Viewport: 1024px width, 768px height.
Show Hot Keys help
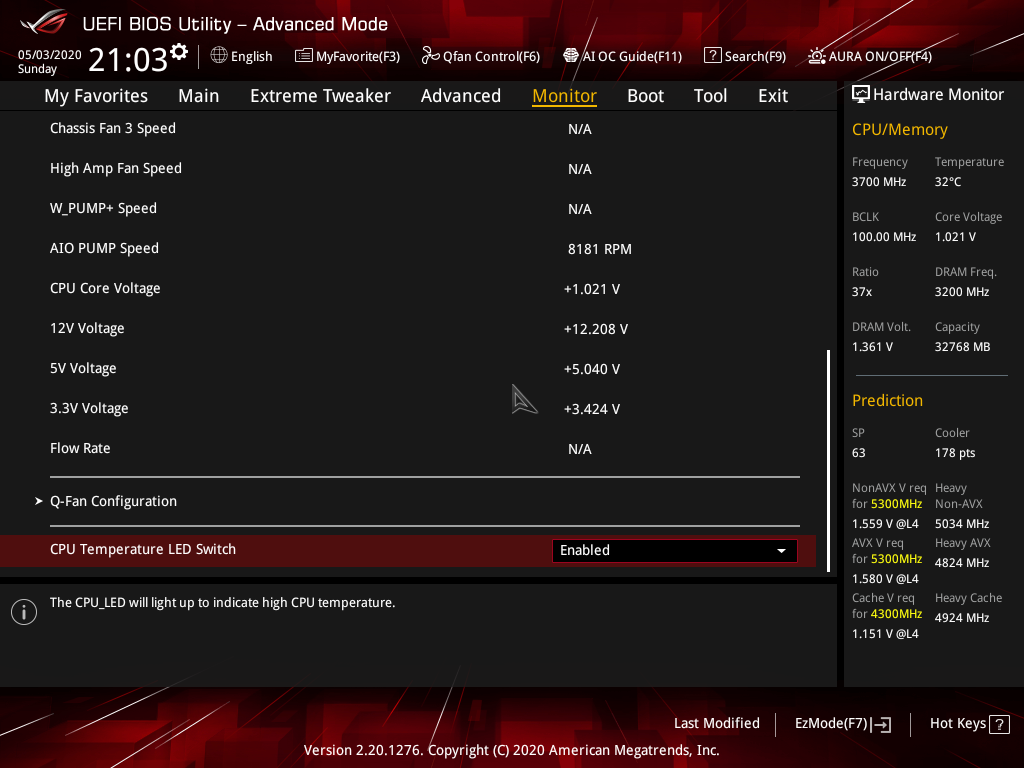[969, 724]
